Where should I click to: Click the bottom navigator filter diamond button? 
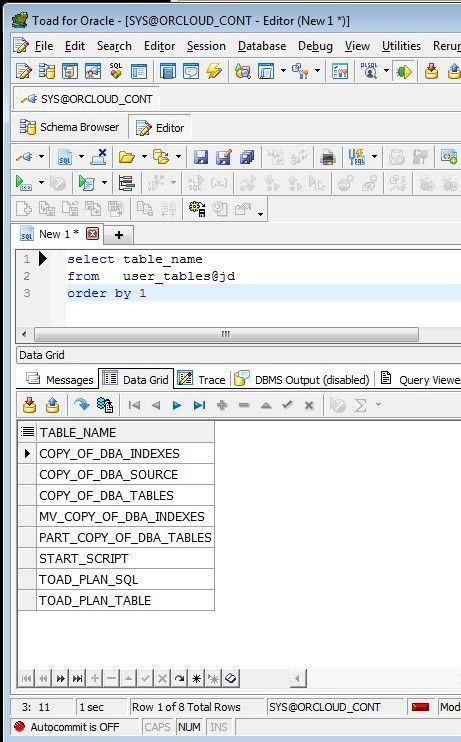coord(230,679)
